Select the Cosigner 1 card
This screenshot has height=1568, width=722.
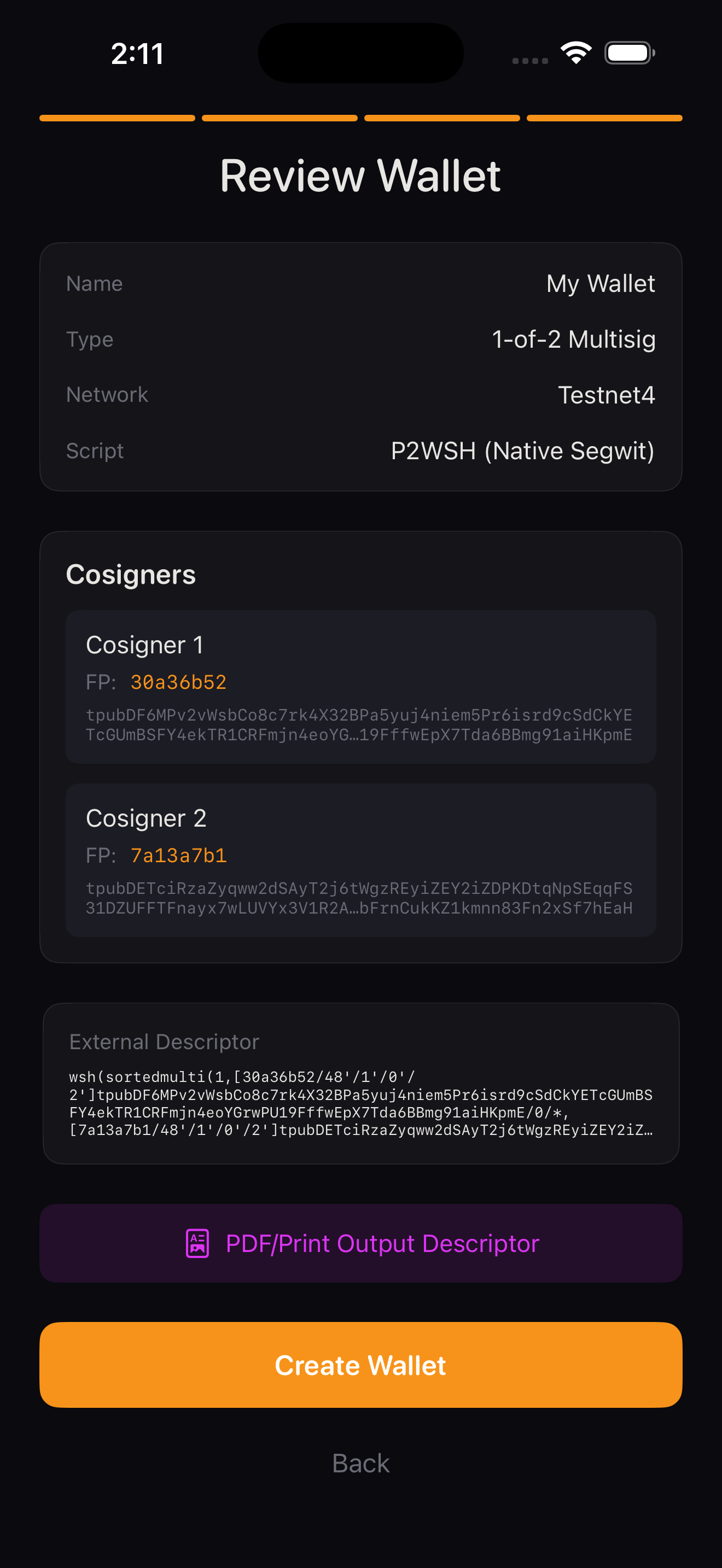360,687
